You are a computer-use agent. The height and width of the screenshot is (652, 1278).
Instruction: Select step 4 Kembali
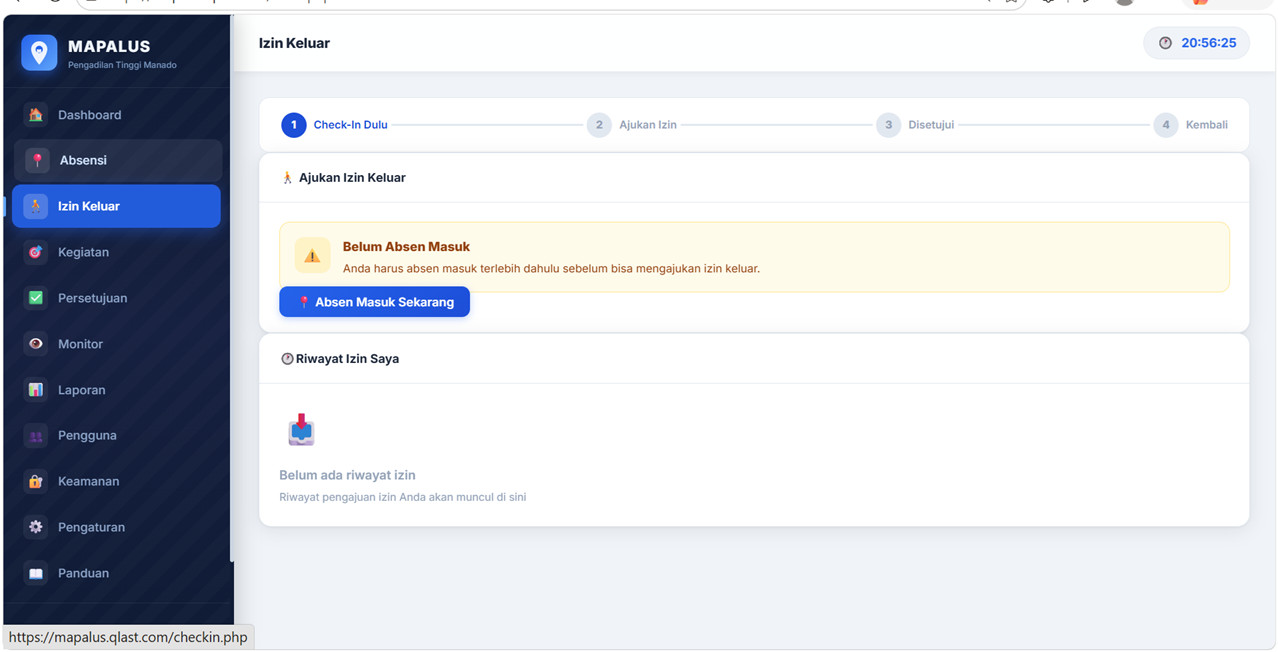[1190, 125]
